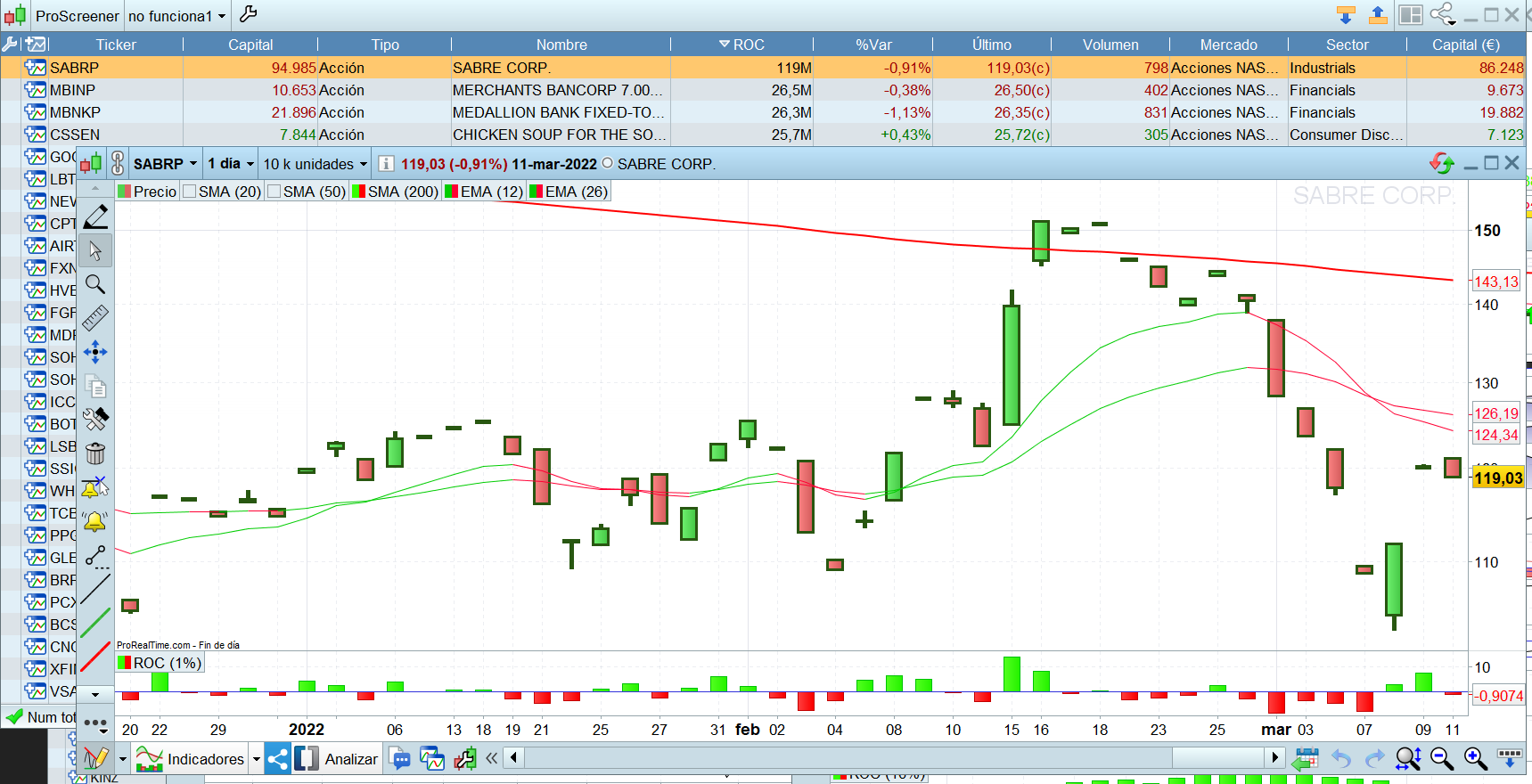Click the zoom out magnifier icon

[x=1442, y=759]
